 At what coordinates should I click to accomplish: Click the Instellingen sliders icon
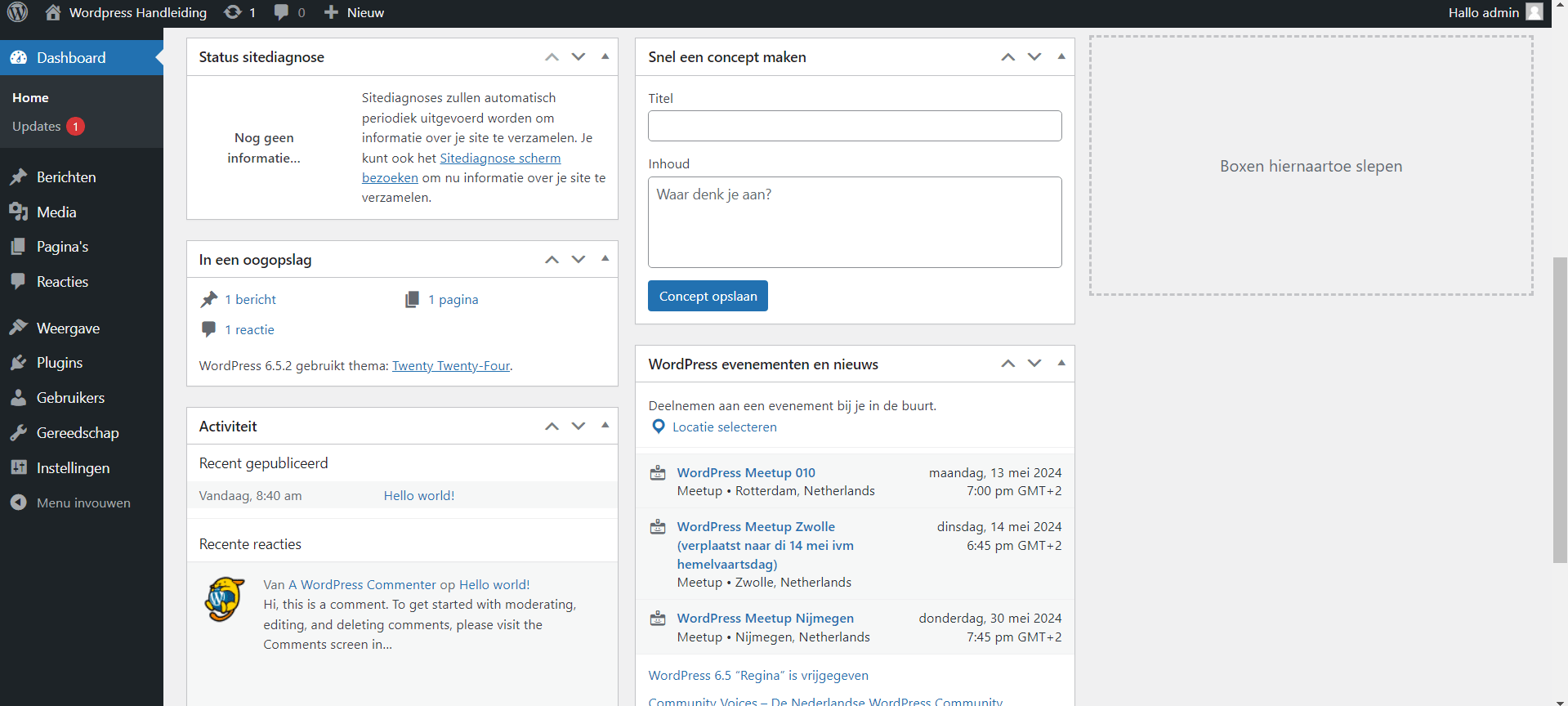click(x=19, y=468)
